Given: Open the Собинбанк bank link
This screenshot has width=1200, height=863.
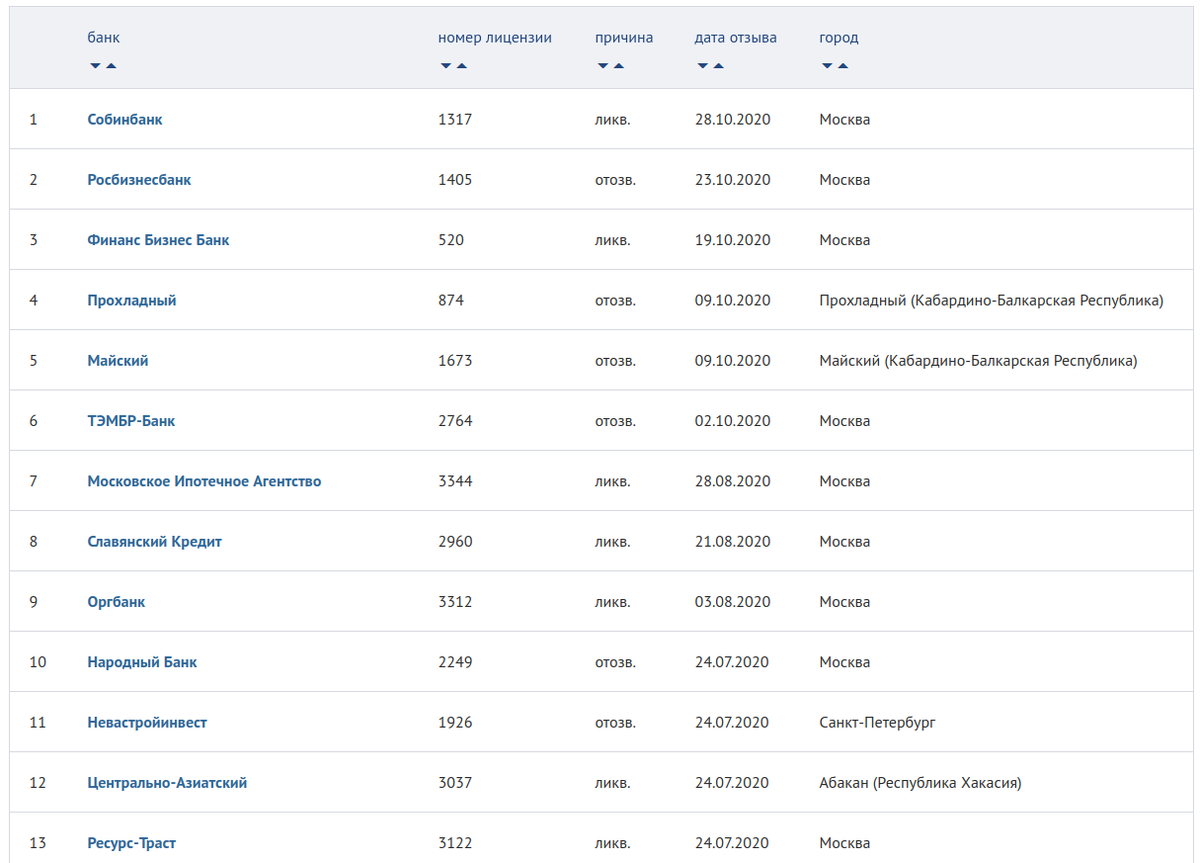Looking at the screenshot, I should 125,119.
